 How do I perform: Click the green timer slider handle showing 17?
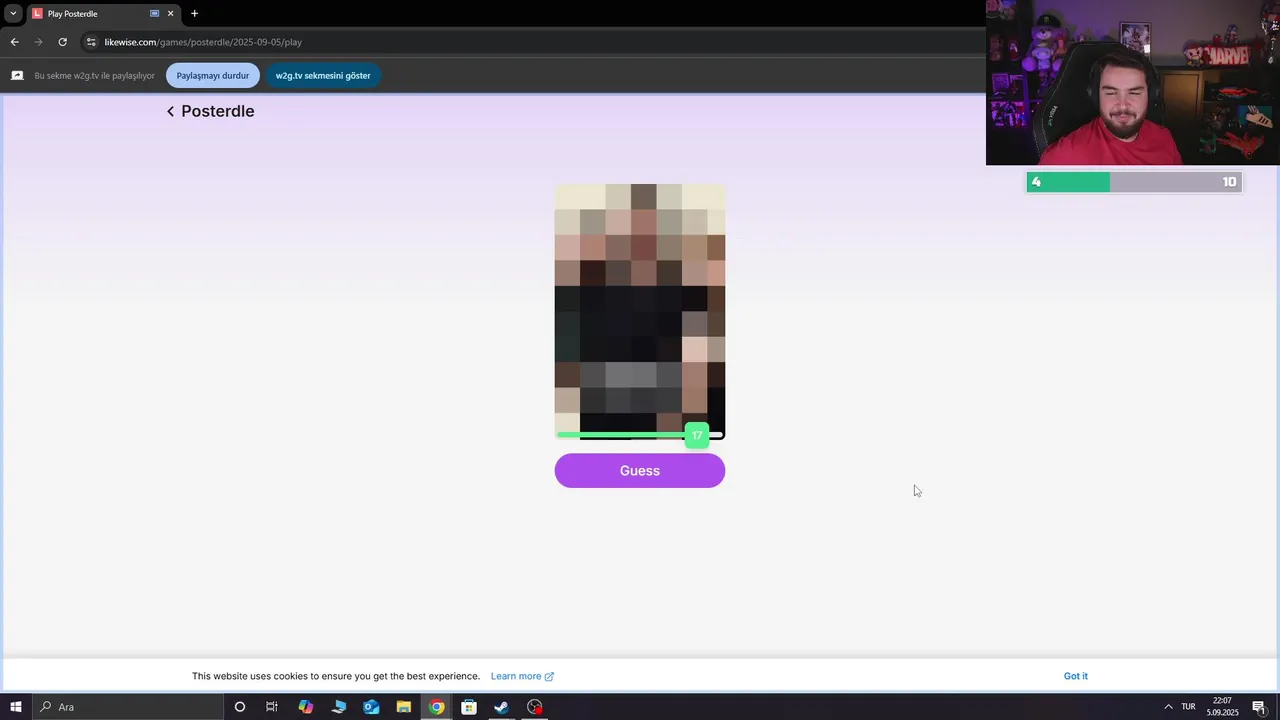pyautogui.click(x=697, y=435)
